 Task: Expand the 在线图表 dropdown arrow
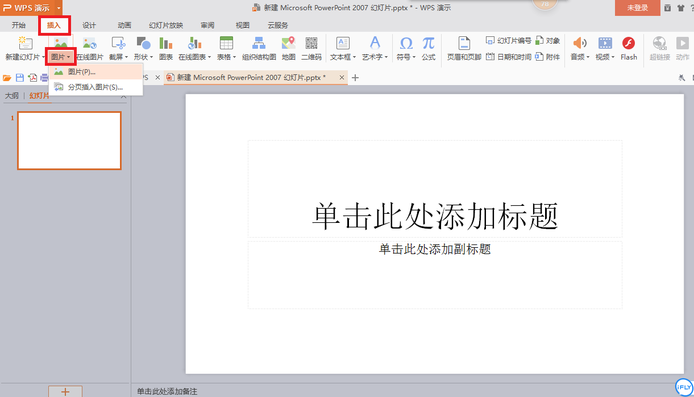click(x=209, y=57)
